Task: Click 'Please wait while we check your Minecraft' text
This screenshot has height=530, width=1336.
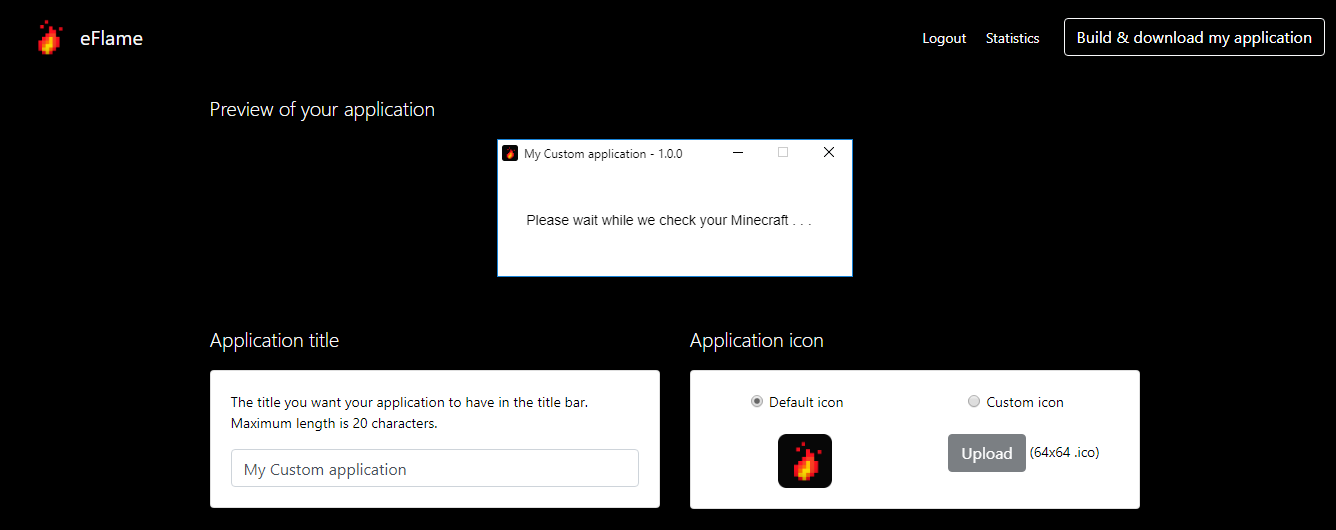Action: [669, 220]
